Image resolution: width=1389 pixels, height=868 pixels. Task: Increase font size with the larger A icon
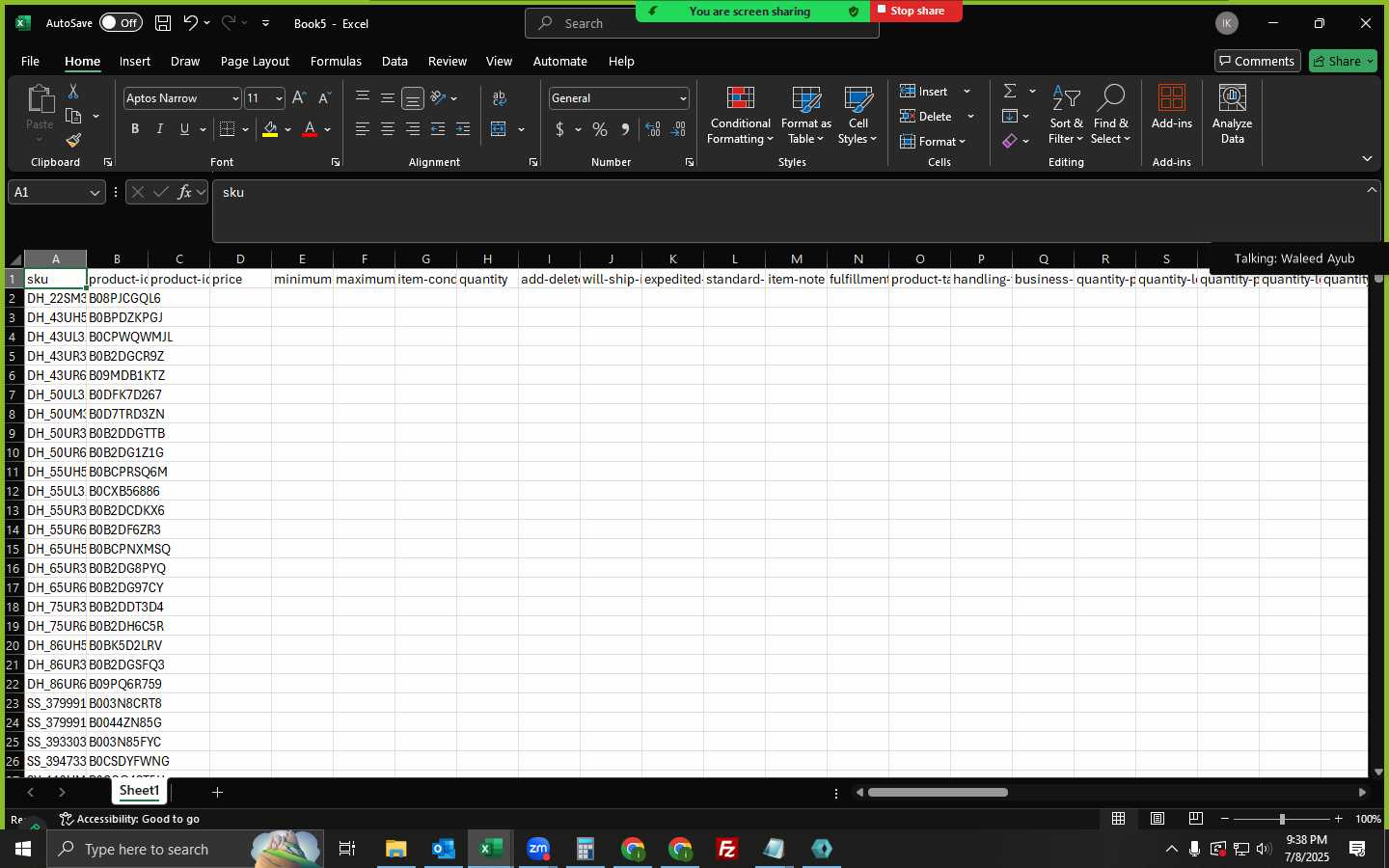tap(299, 98)
